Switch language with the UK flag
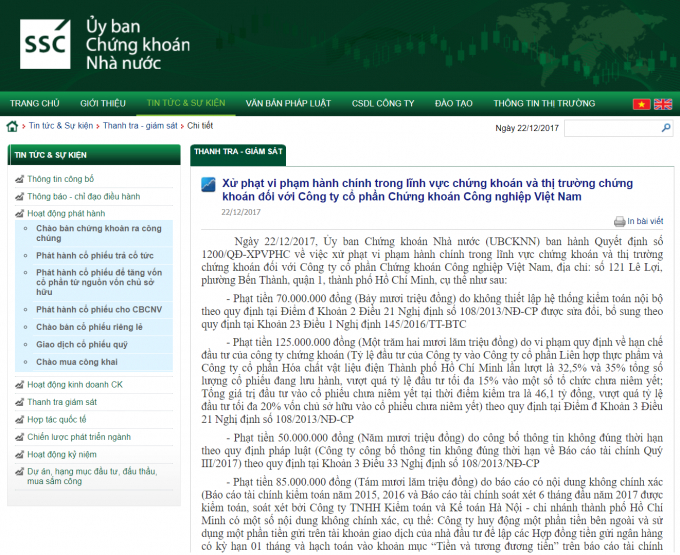Image resolution: width=680 pixels, height=555 pixels. (661, 104)
